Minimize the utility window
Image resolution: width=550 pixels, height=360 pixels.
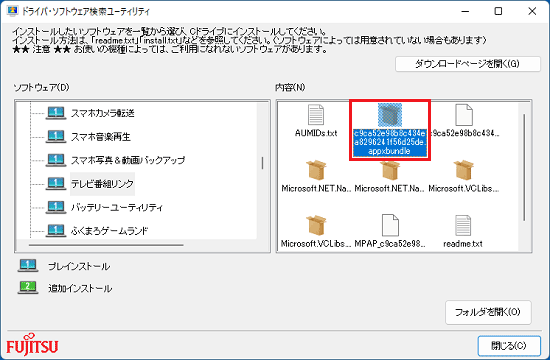pos(465,11)
